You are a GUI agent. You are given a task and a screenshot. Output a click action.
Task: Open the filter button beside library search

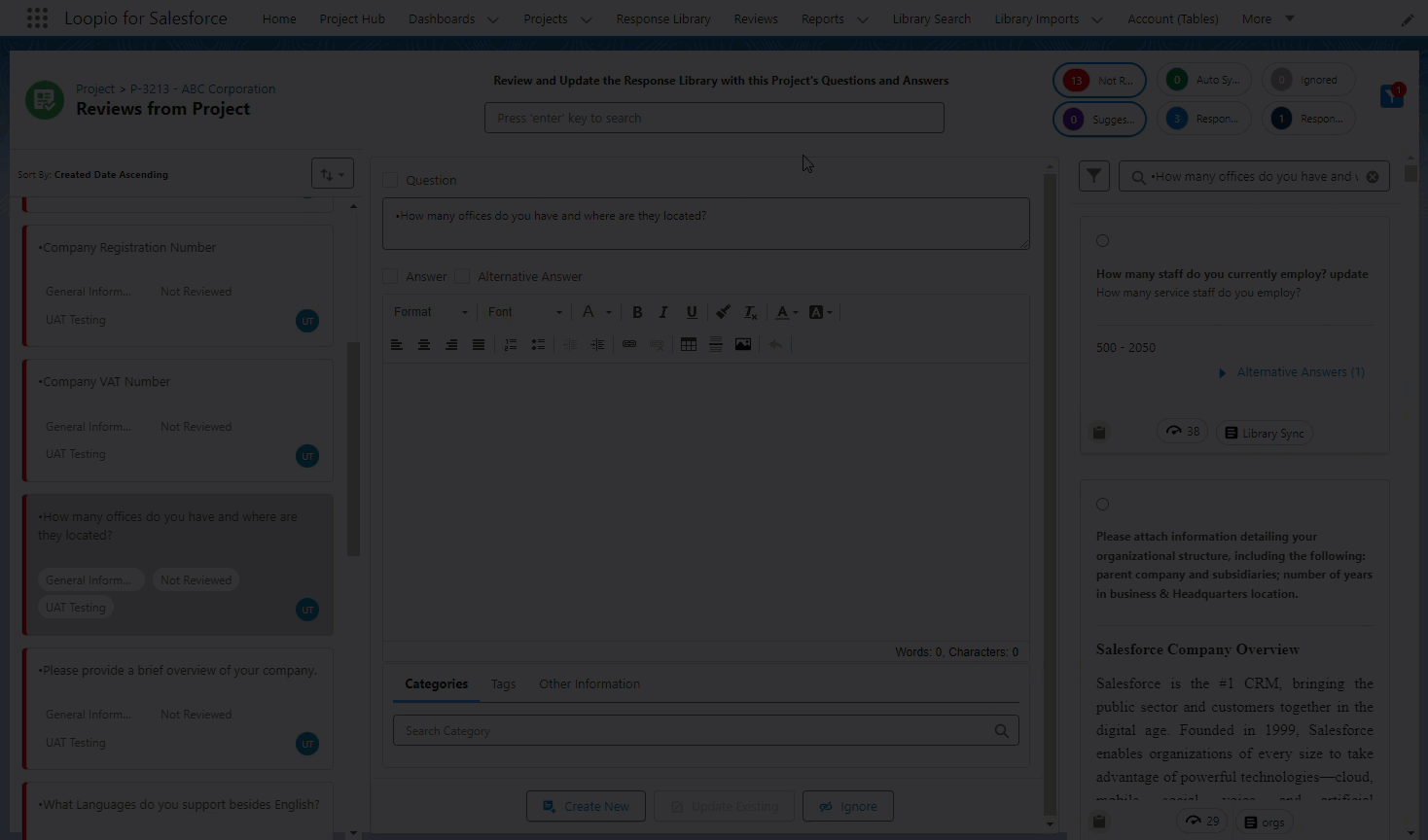point(1094,176)
